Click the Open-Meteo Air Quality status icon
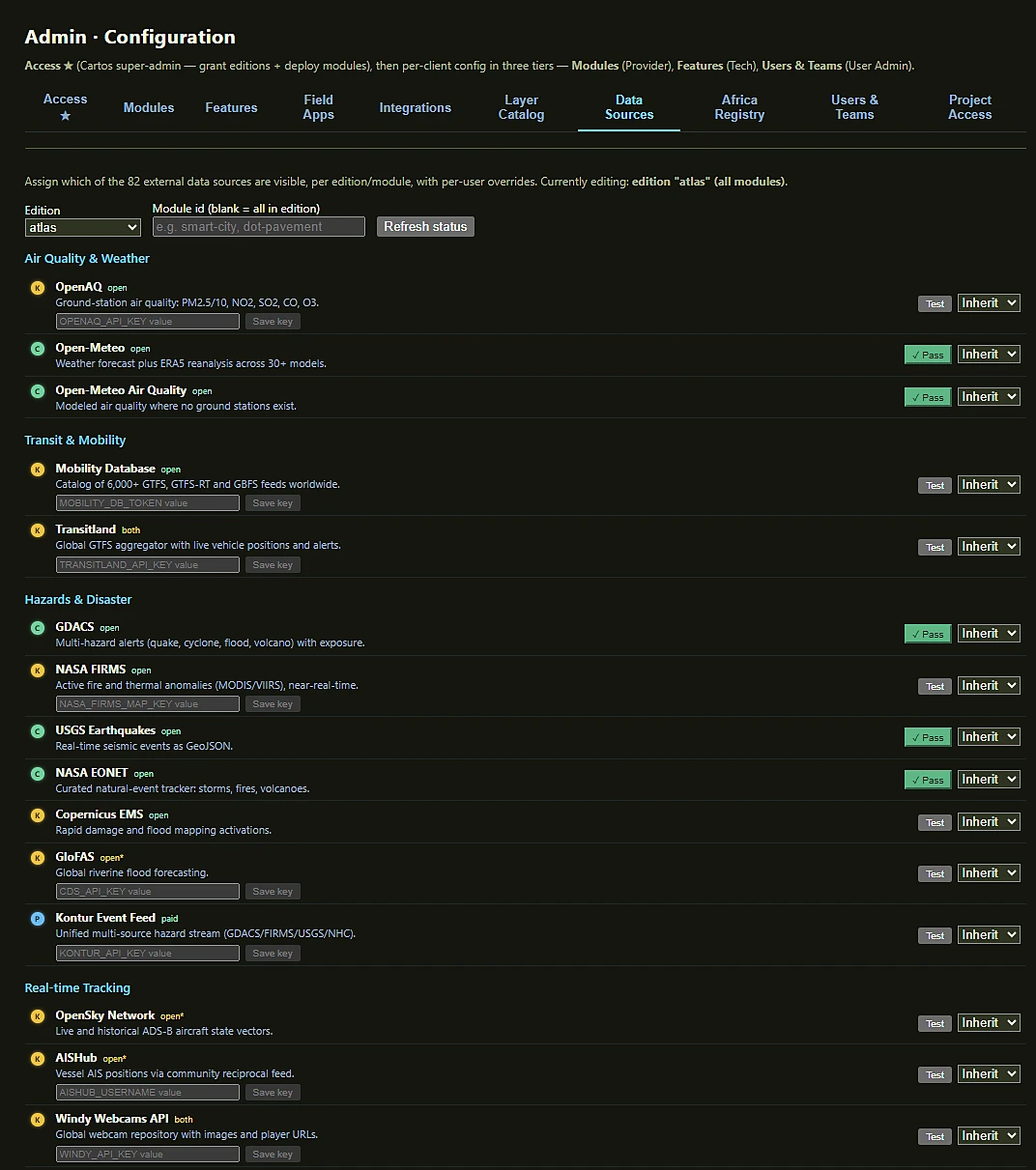 pyautogui.click(x=38, y=391)
